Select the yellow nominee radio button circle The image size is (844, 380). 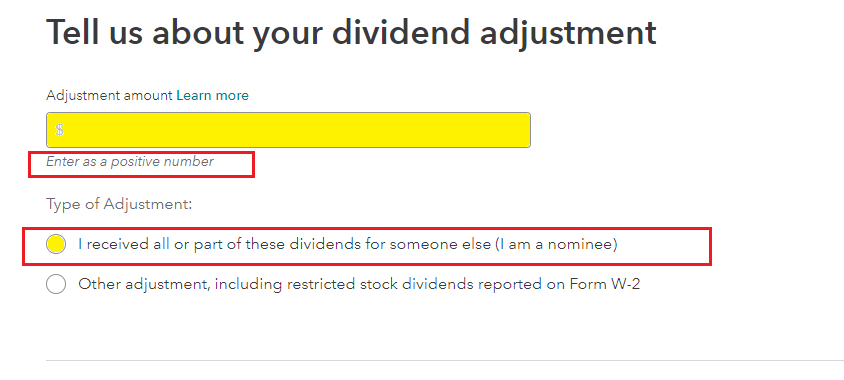56,244
